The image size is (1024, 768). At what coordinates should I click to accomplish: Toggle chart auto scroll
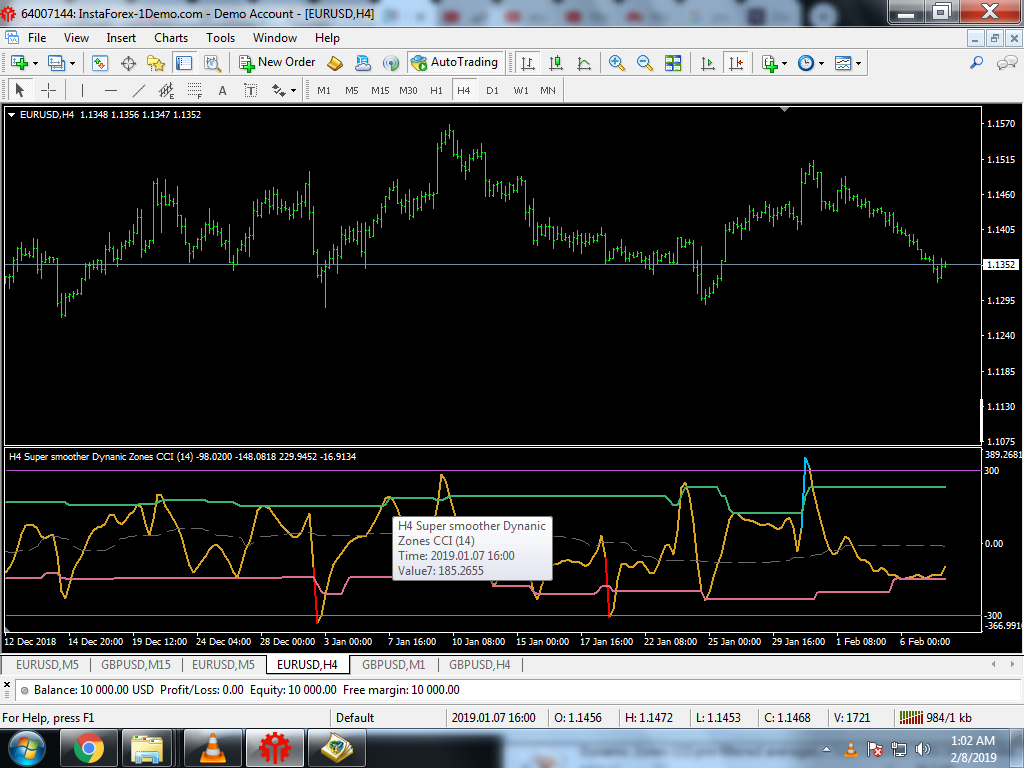708,62
